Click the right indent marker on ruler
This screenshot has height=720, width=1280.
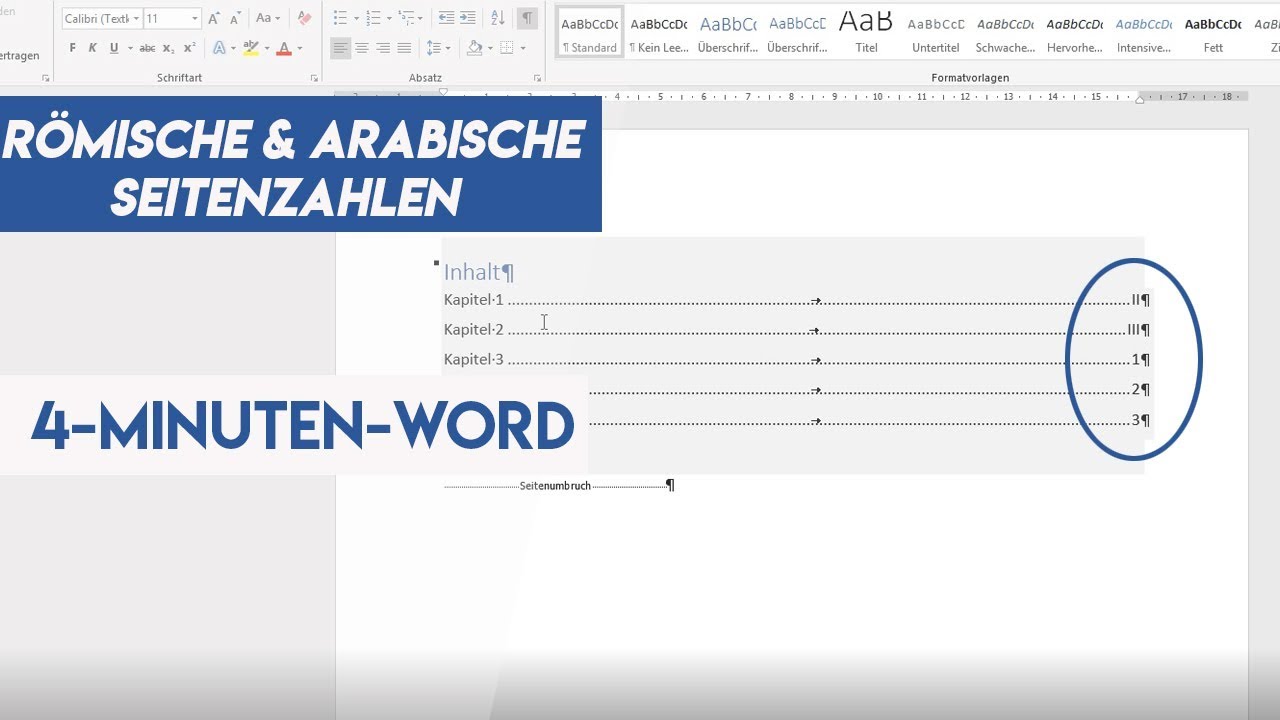[1140, 99]
